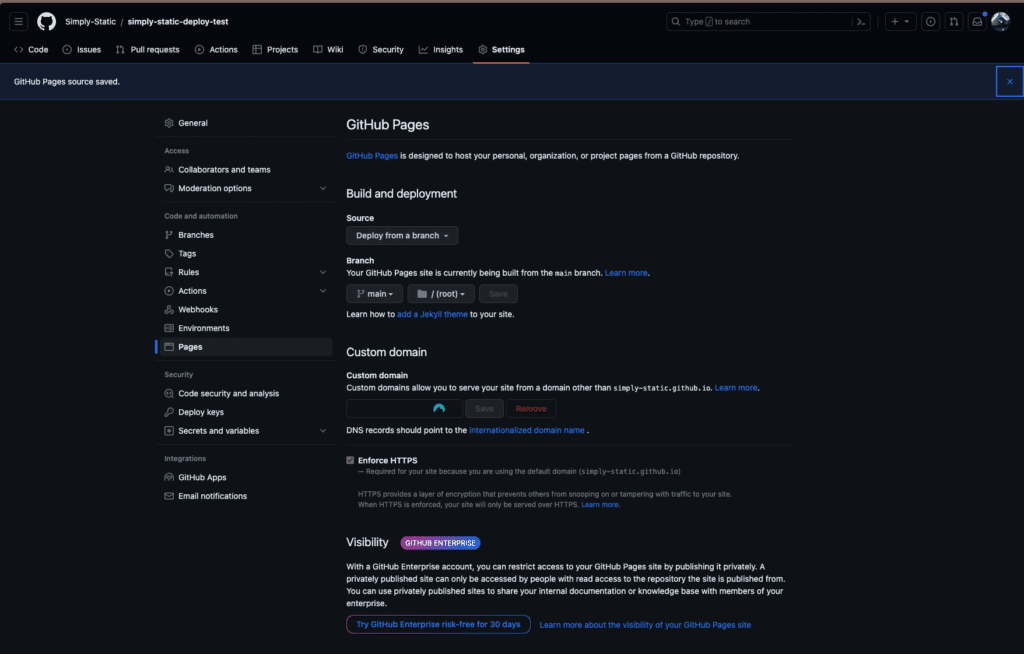Open the issues icon in header
The height and width of the screenshot is (654, 1024).
[930, 22]
